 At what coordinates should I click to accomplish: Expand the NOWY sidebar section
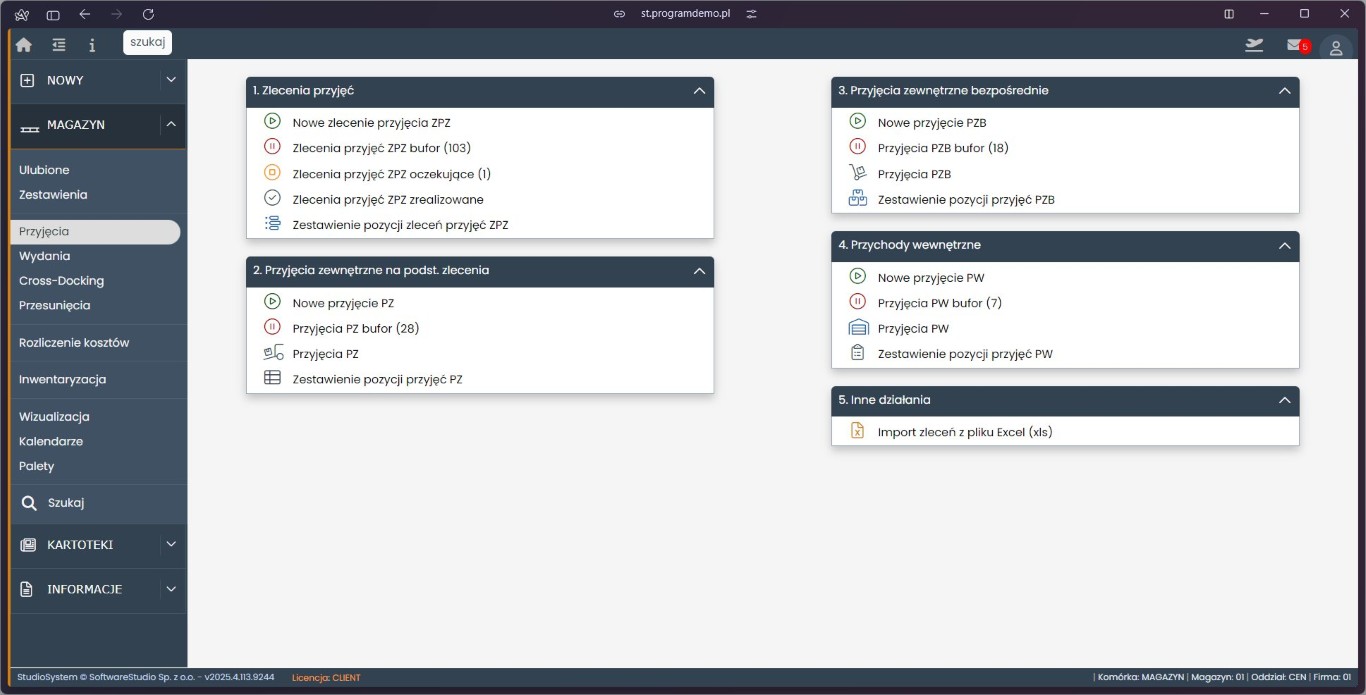coord(170,80)
